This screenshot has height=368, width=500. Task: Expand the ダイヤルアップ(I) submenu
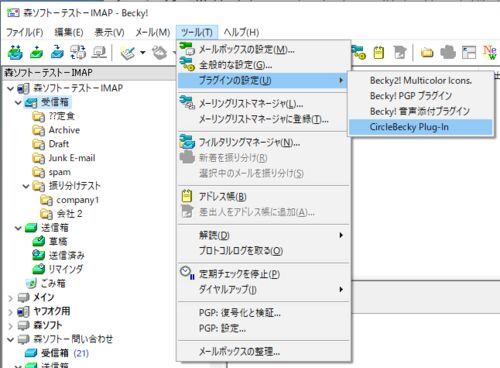click(264, 289)
